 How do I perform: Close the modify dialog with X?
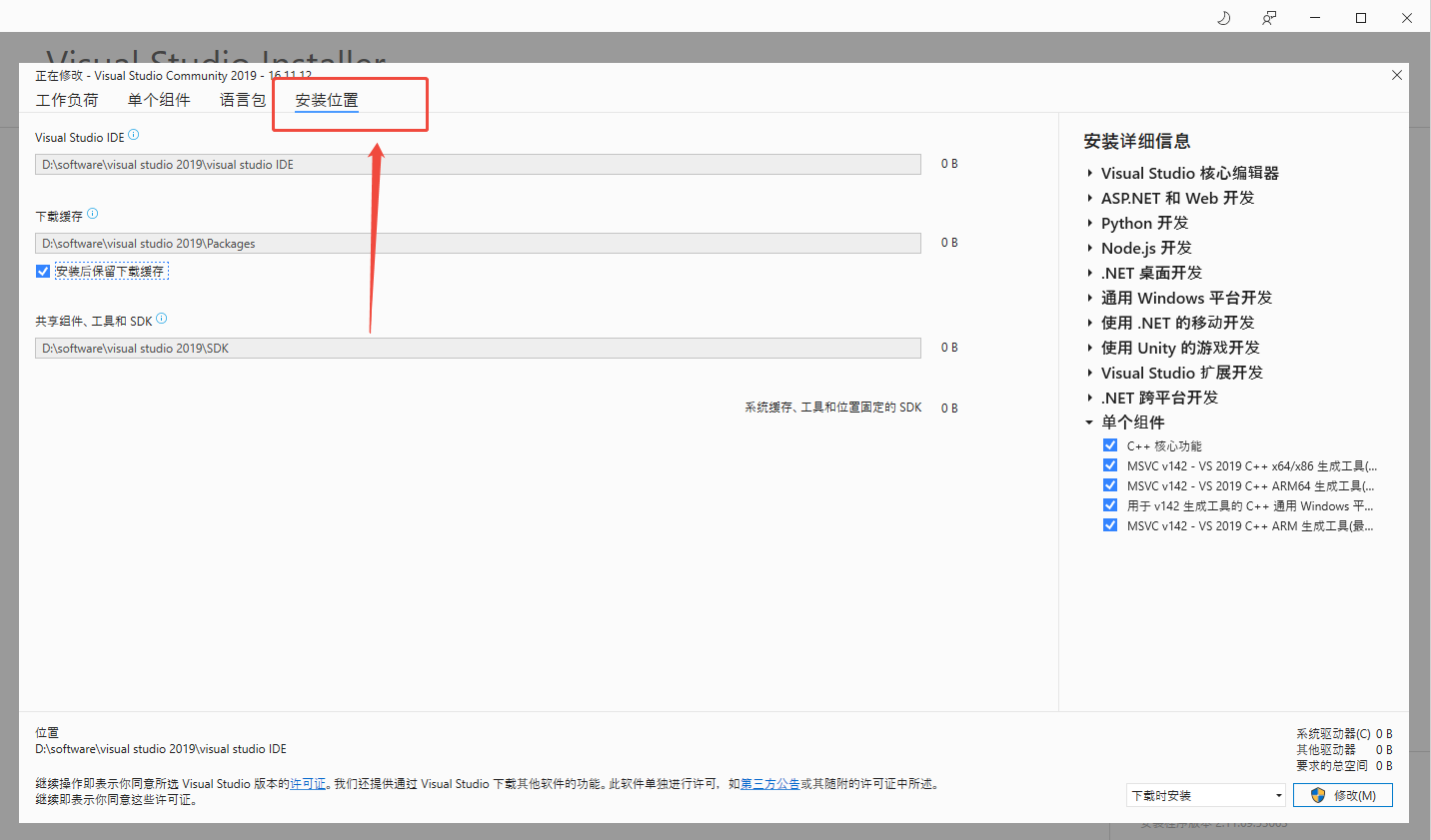pos(1397,75)
